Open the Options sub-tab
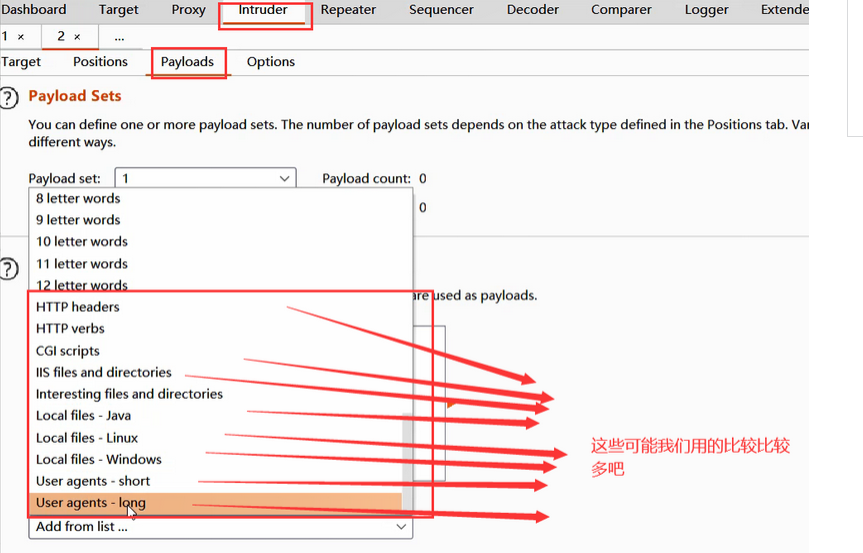This screenshot has width=863, height=553. click(271, 62)
